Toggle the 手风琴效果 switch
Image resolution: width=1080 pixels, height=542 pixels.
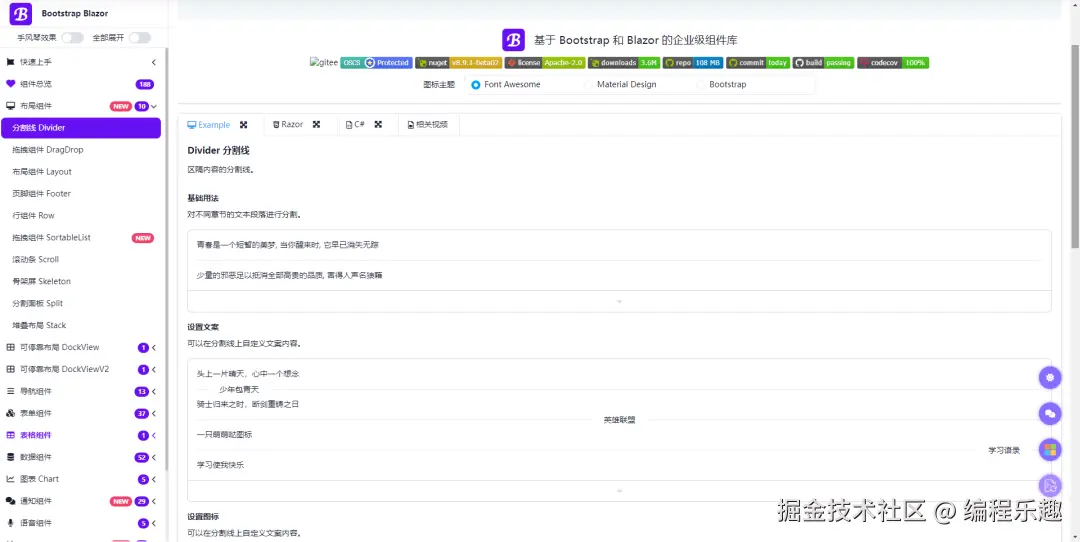[x=72, y=38]
